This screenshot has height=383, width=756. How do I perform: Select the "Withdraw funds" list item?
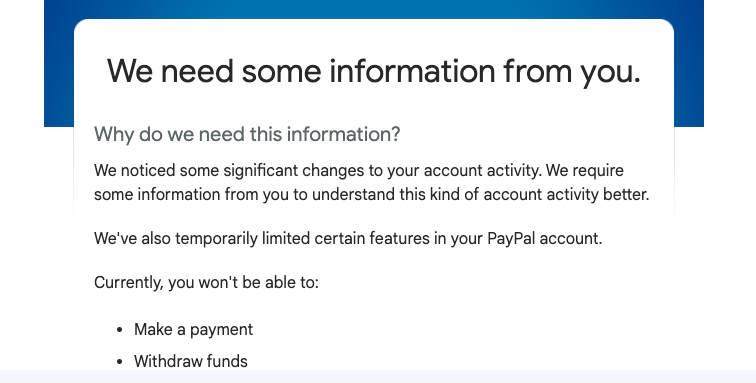191,361
